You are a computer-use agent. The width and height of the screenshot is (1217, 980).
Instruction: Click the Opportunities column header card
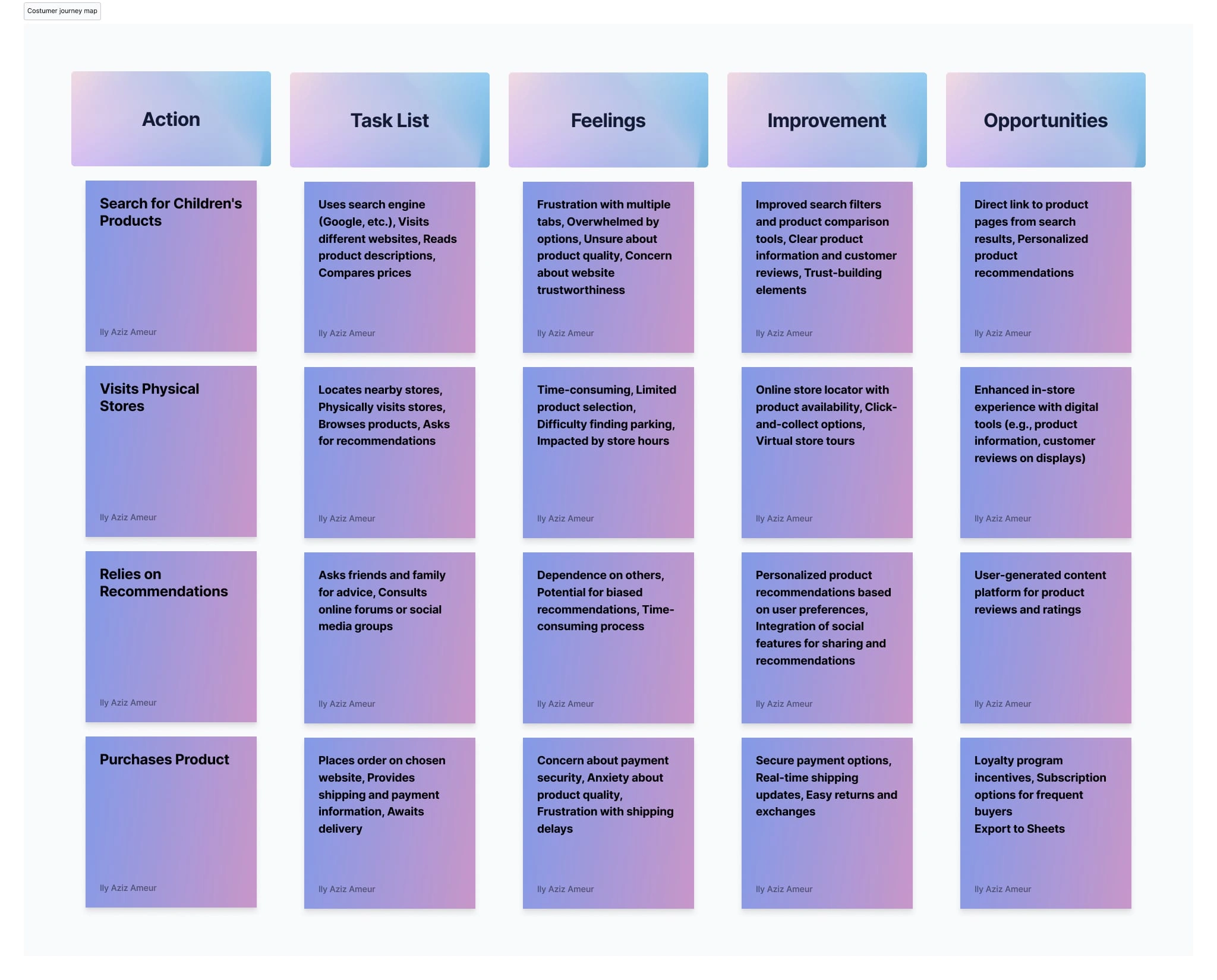click(1045, 119)
